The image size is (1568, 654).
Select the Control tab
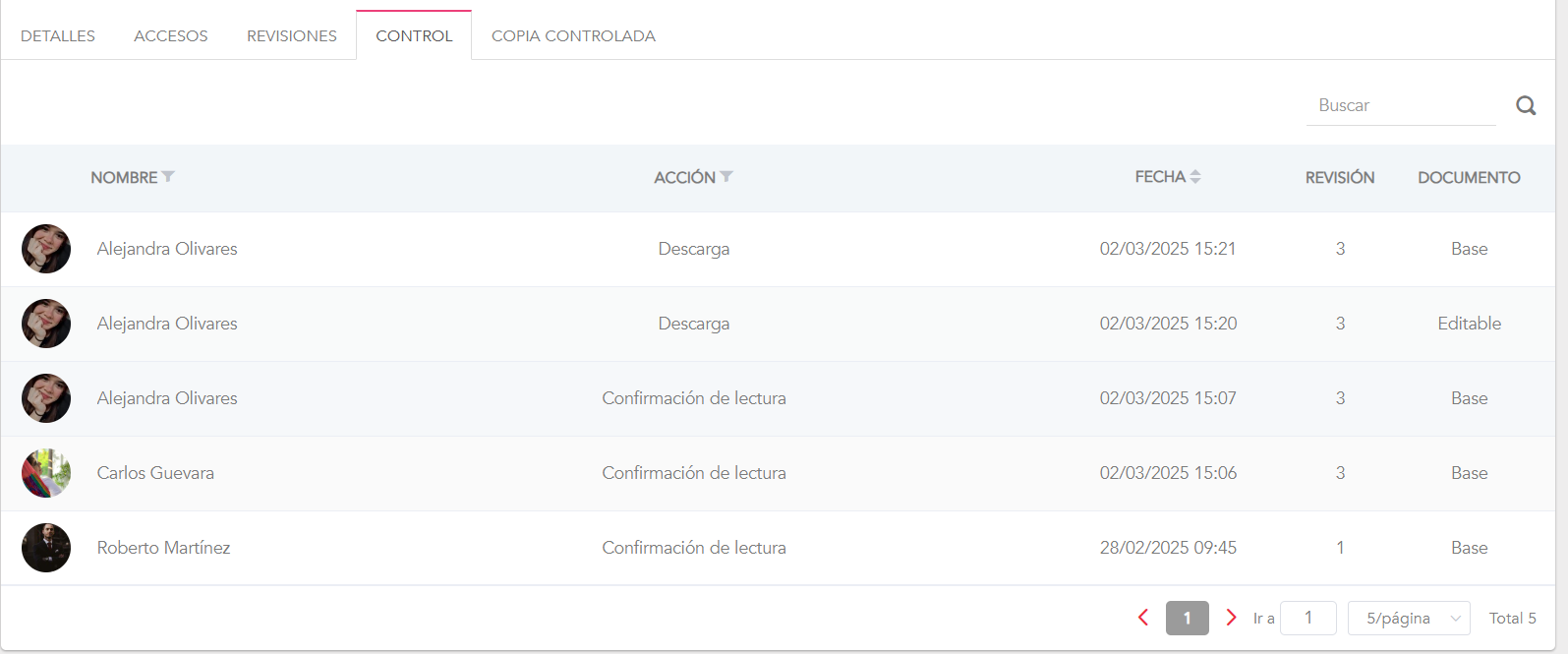point(414,36)
